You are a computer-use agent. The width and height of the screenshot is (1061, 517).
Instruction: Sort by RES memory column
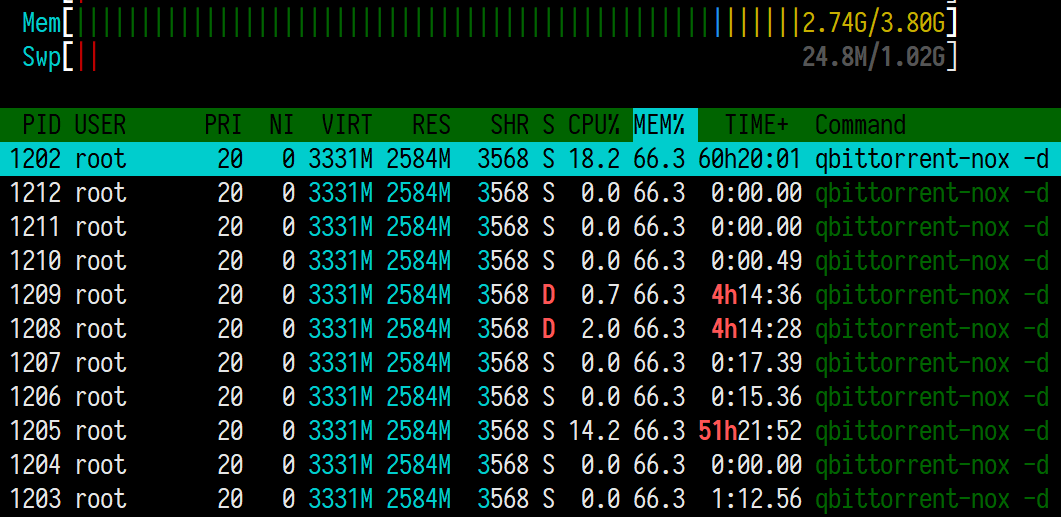(x=431, y=125)
